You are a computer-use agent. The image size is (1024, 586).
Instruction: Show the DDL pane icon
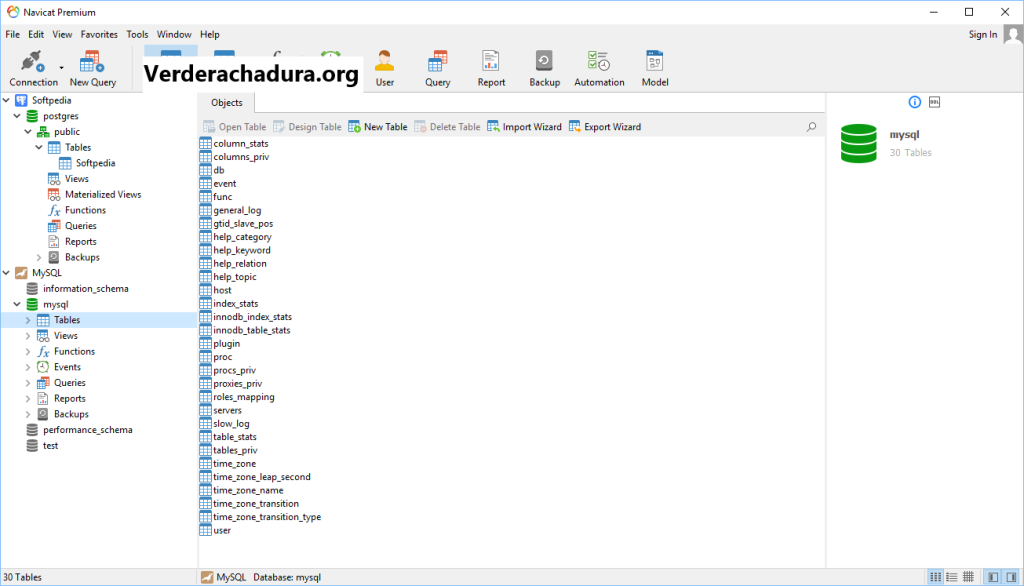tap(935, 102)
